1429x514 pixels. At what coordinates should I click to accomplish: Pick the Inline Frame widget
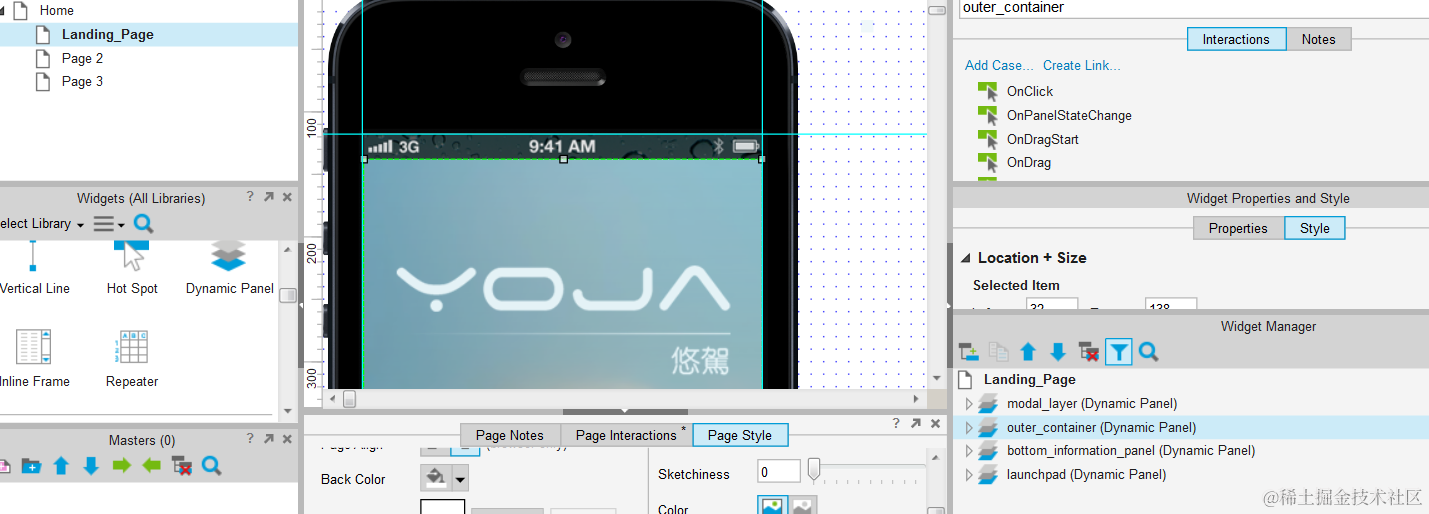[x=35, y=359]
